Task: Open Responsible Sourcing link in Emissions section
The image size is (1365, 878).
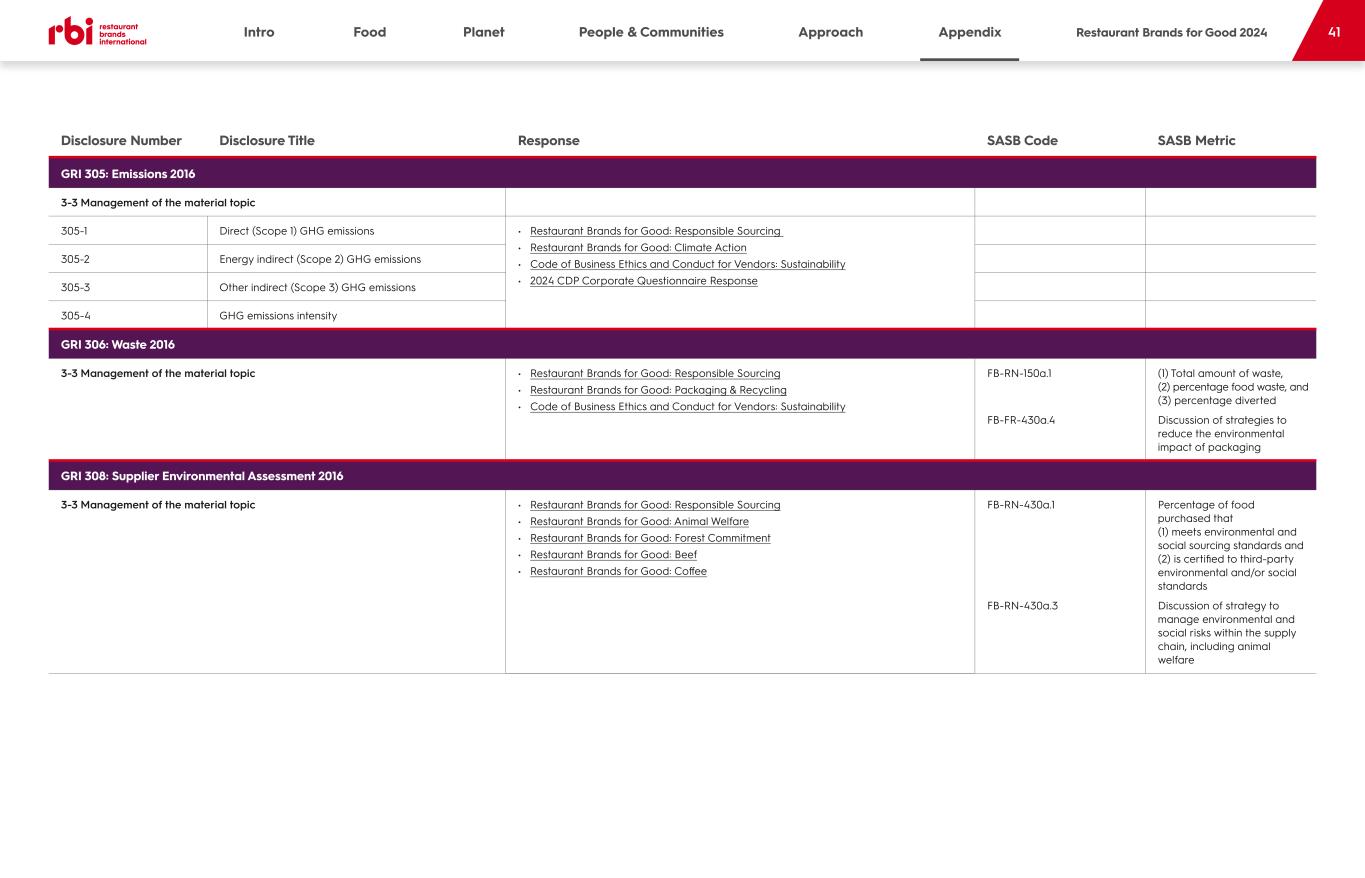Action: [x=655, y=231]
